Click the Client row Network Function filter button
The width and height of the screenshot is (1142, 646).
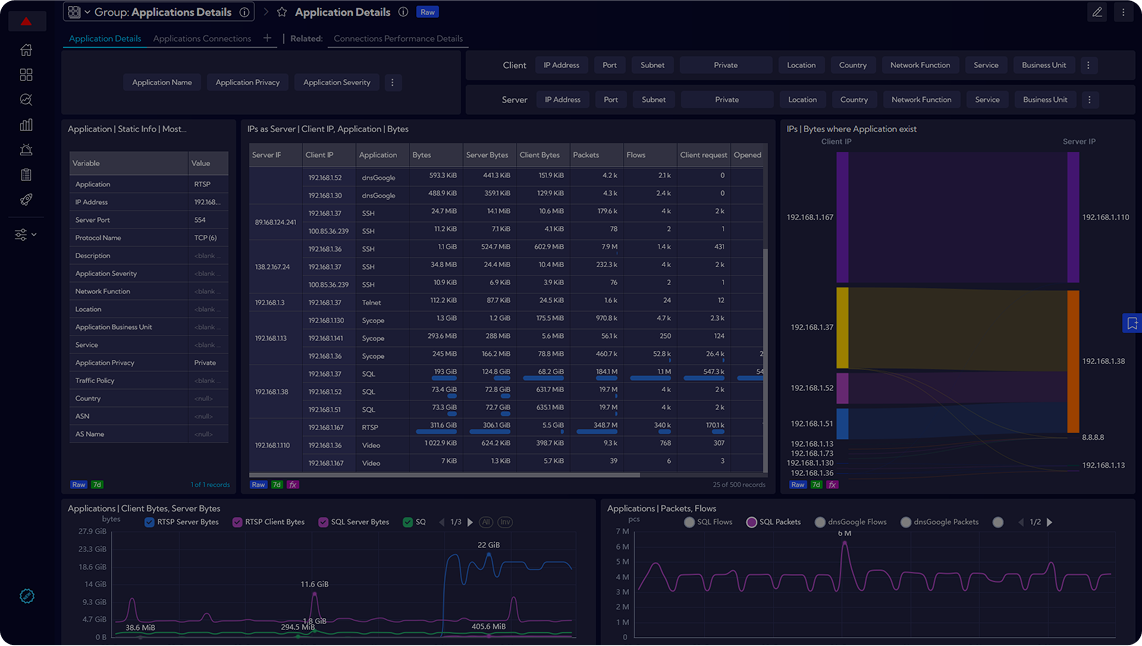pyautogui.click(x=920, y=65)
